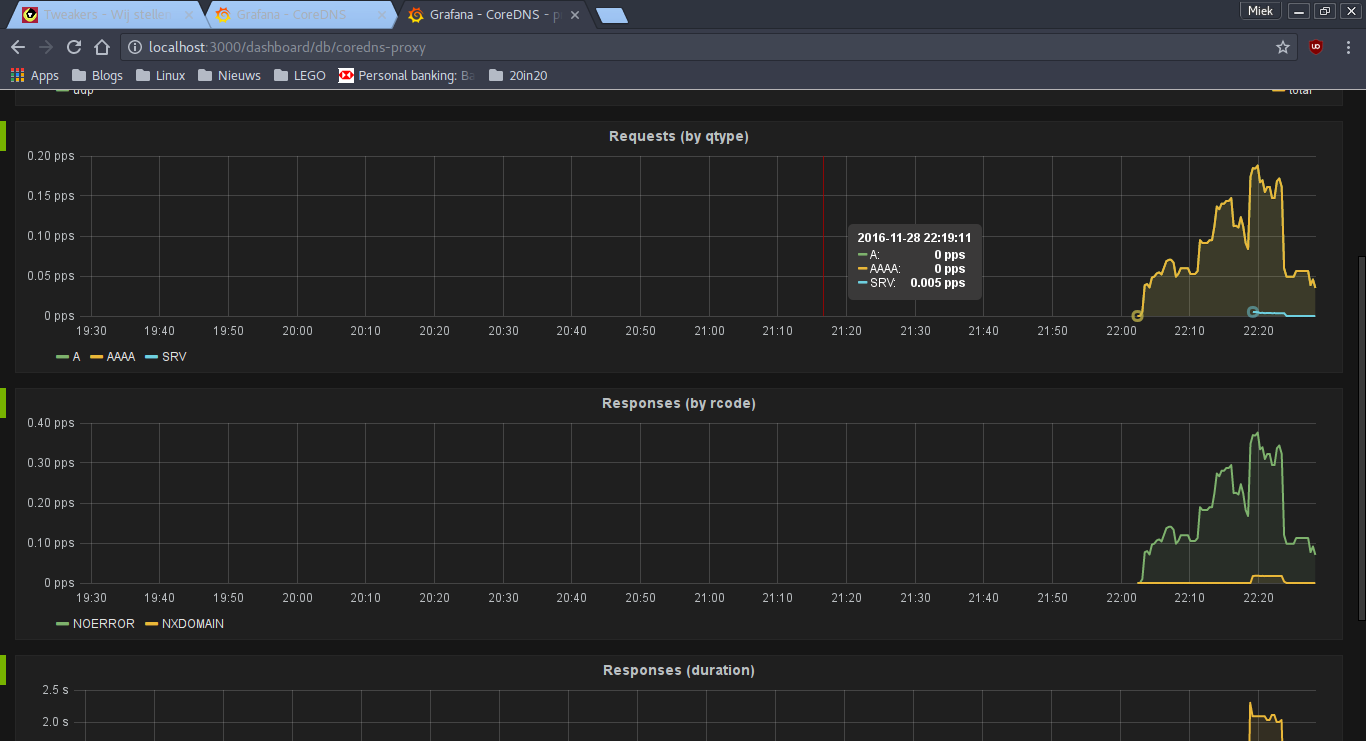
Task: Open the Chrome three-dot menu
Action: (x=1348, y=47)
